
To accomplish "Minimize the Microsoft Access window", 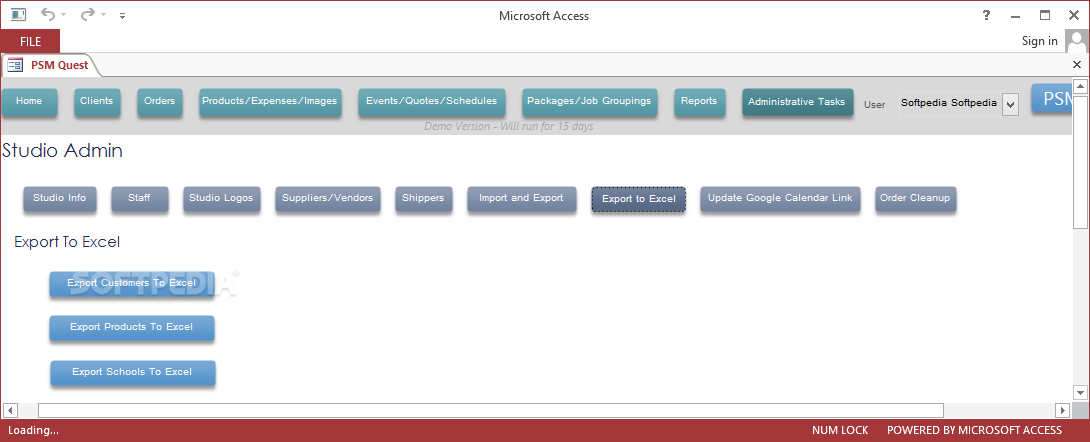I will (1016, 15).
